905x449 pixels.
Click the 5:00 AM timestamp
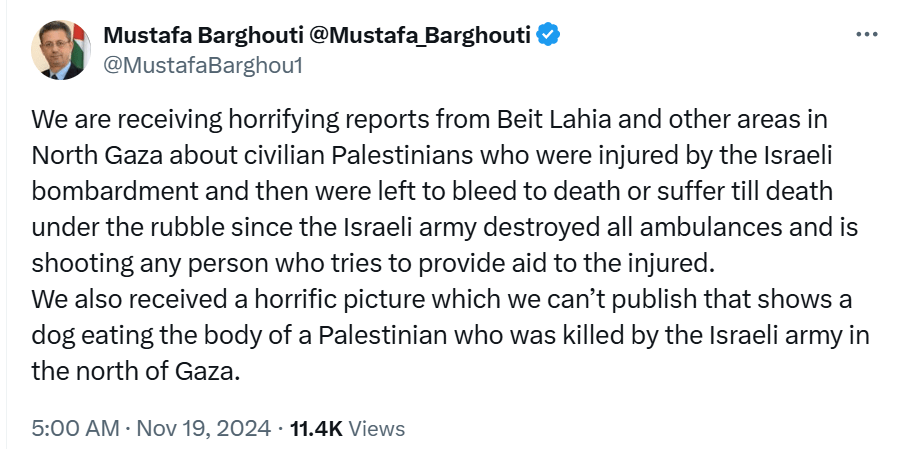pyautogui.click(x=75, y=429)
